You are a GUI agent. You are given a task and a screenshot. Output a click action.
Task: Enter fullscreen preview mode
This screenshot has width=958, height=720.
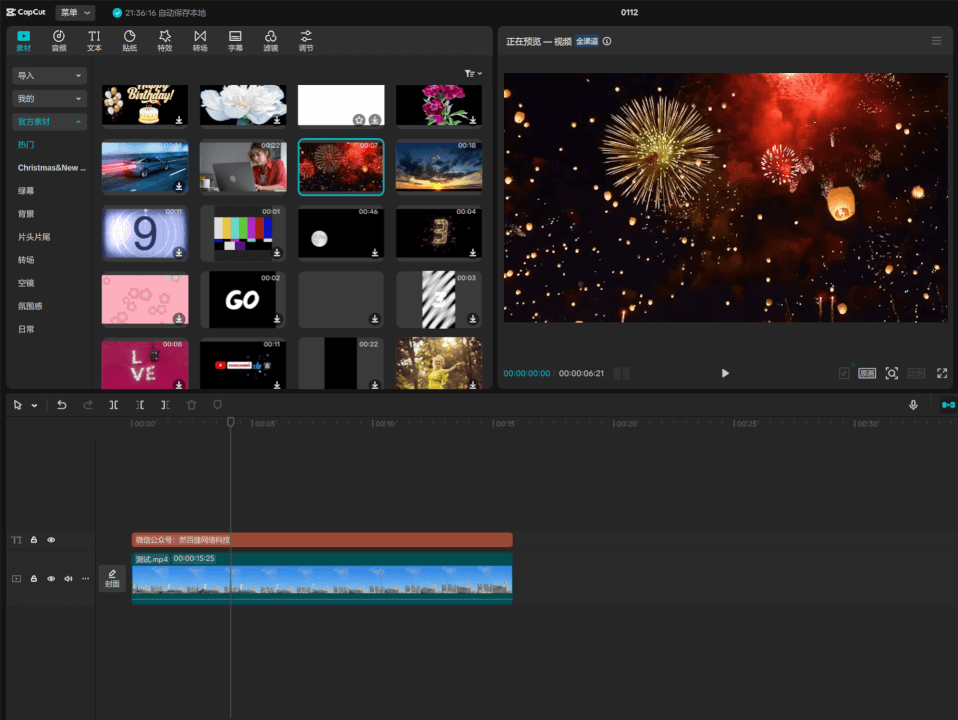942,373
